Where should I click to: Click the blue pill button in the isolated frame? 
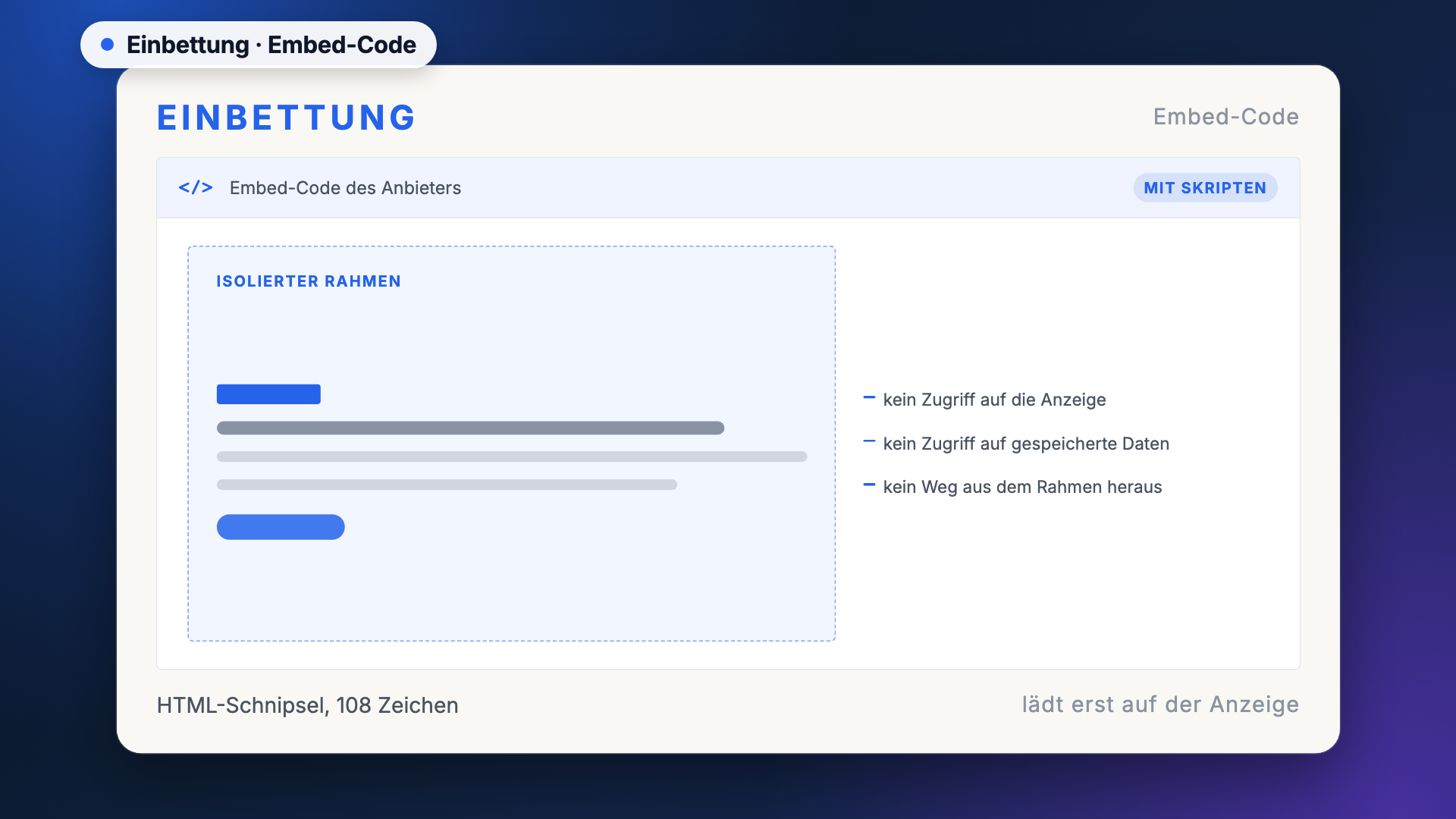[281, 527]
